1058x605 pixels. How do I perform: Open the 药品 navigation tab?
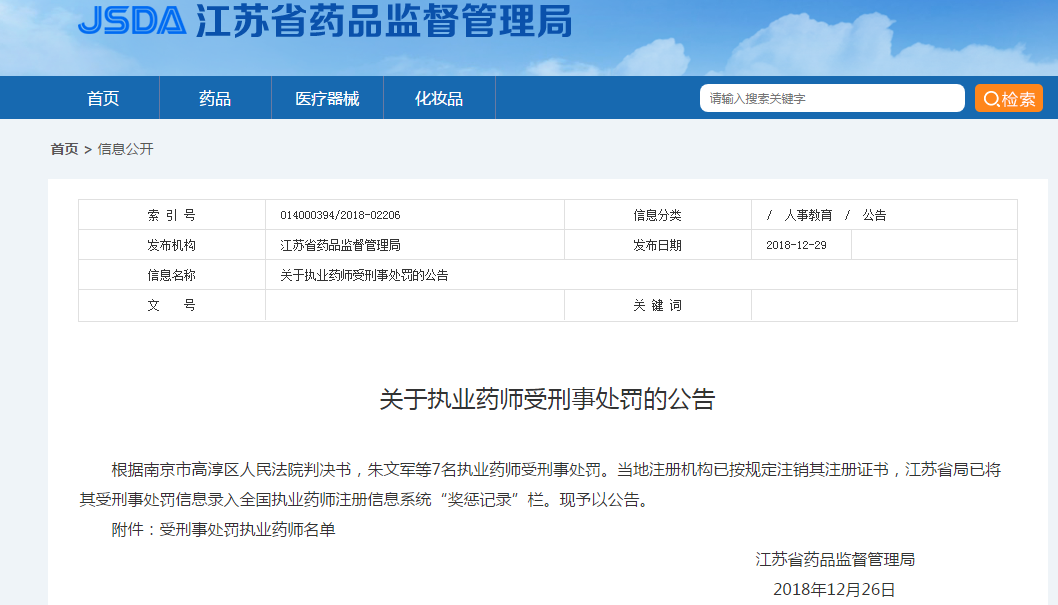(215, 98)
